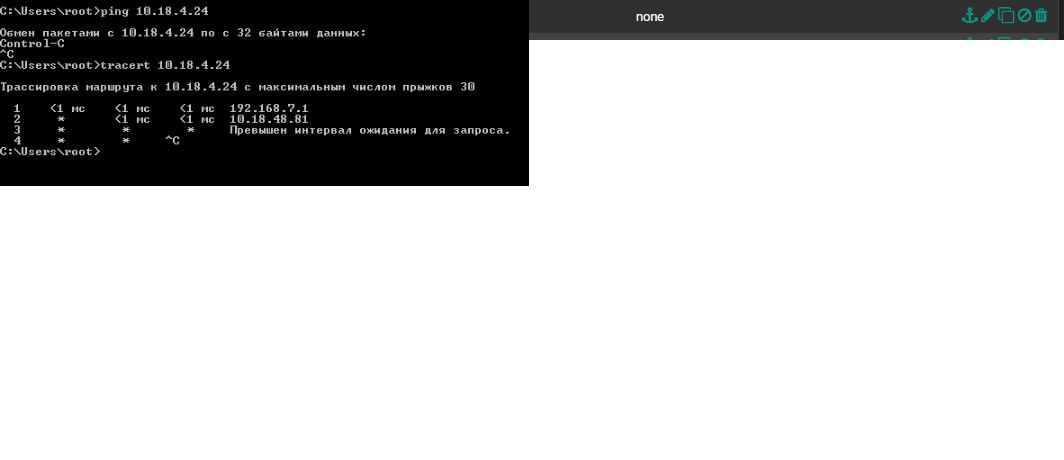The width and height of the screenshot is (1064, 460).
Task: Click the anchor icon in the none row
Action: click(970, 16)
